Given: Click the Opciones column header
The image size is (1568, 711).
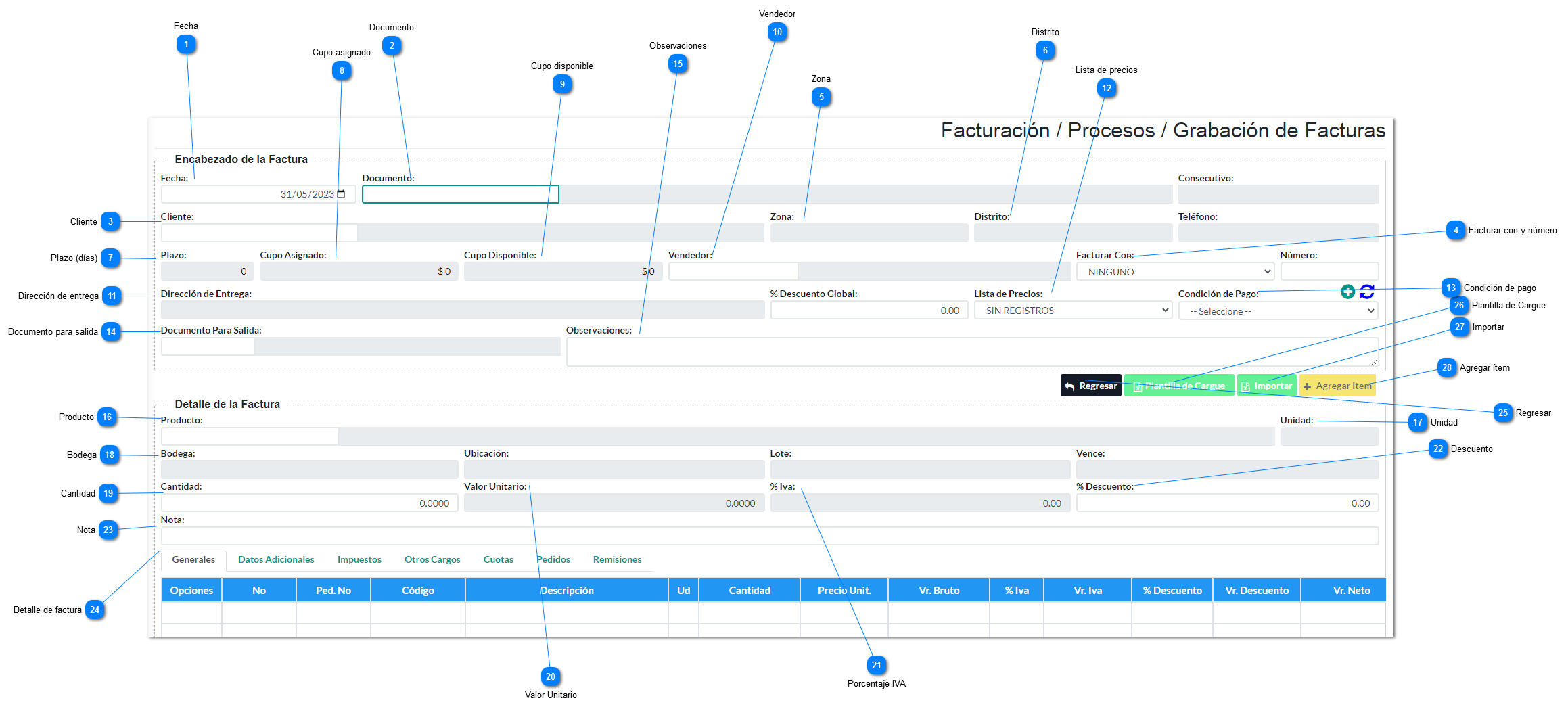Looking at the screenshot, I should click(191, 590).
